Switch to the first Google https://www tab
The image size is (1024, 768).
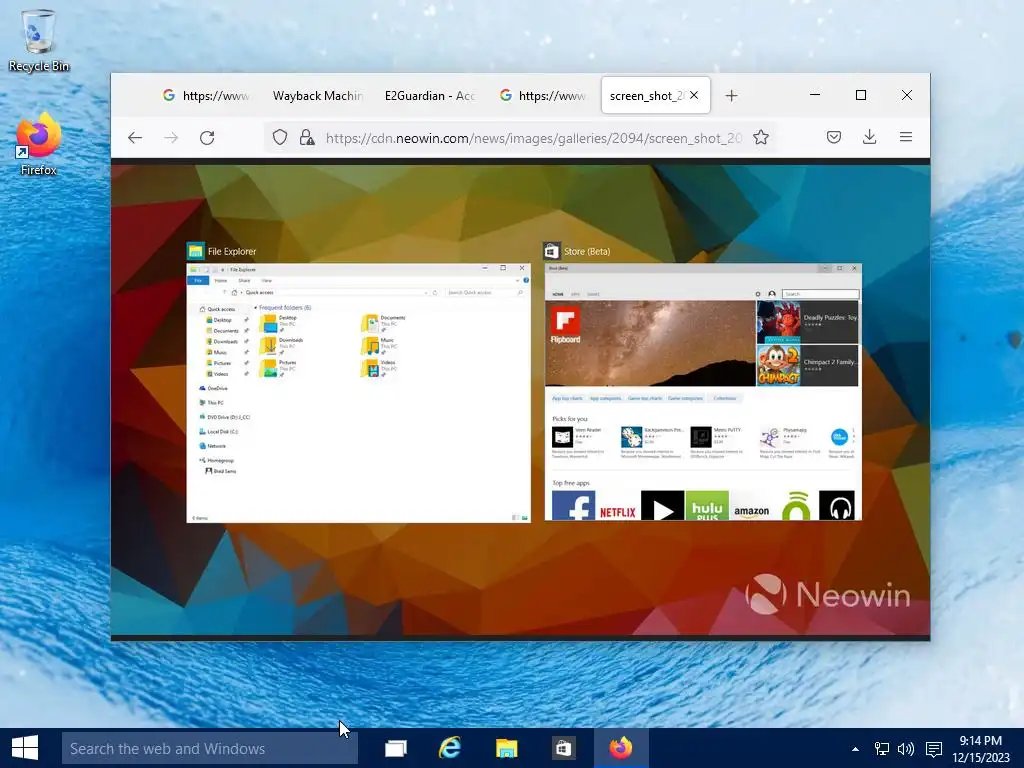[x=206, y=96]
